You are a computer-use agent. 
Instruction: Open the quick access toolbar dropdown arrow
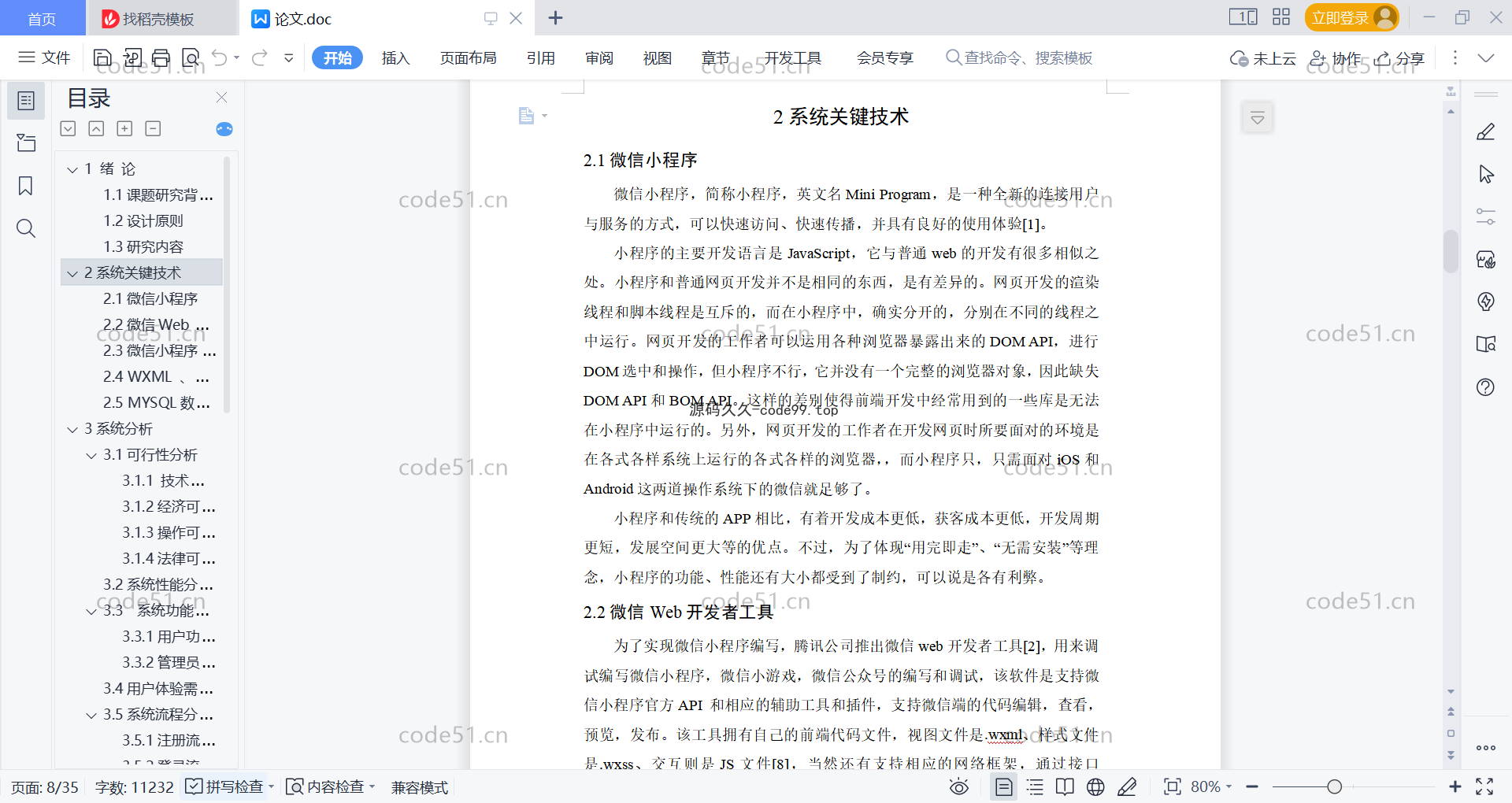pos(289,57)
